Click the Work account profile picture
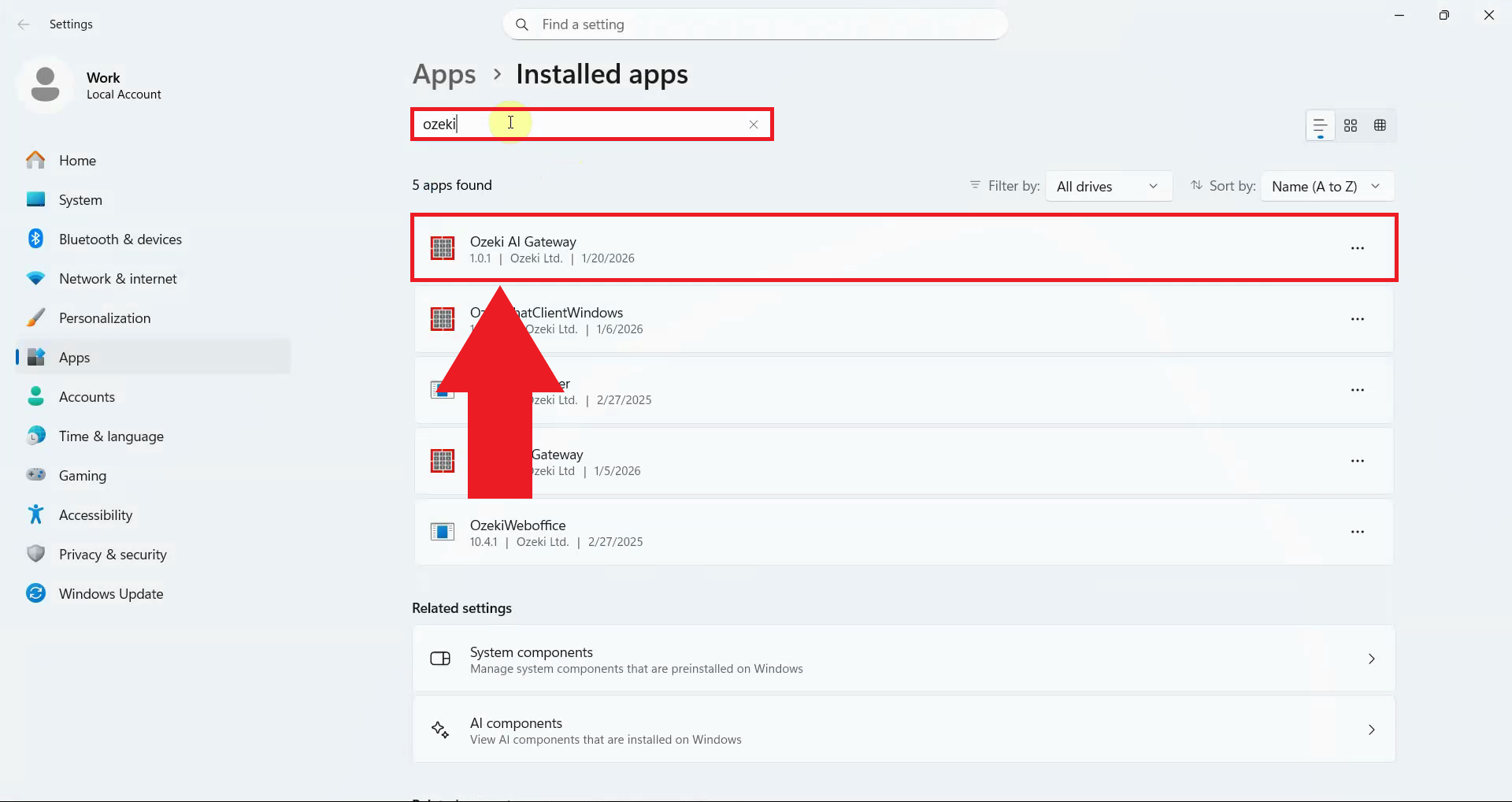This screenshot has height=802, width=1512. 45,84
